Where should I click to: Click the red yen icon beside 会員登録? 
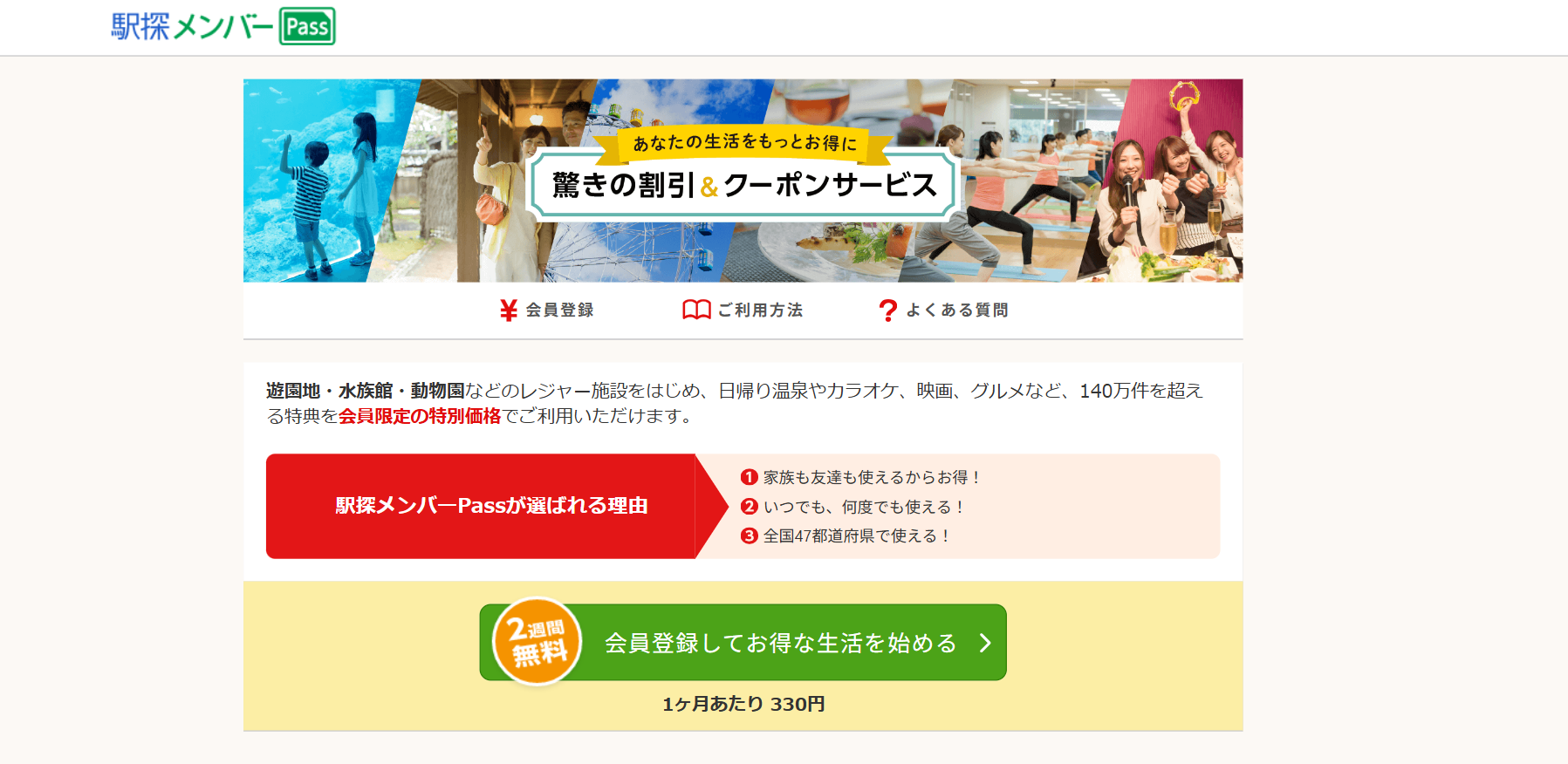[x=509, y=310]
